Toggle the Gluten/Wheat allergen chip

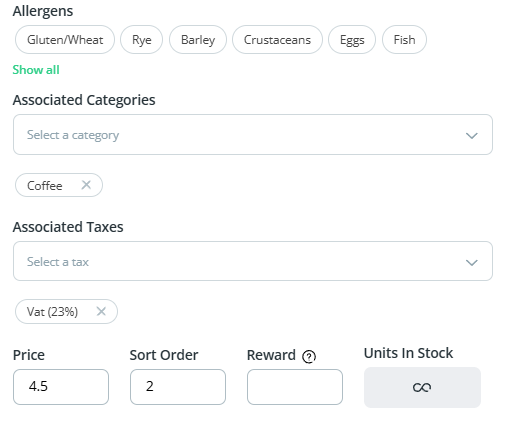(x=65, y=40)
